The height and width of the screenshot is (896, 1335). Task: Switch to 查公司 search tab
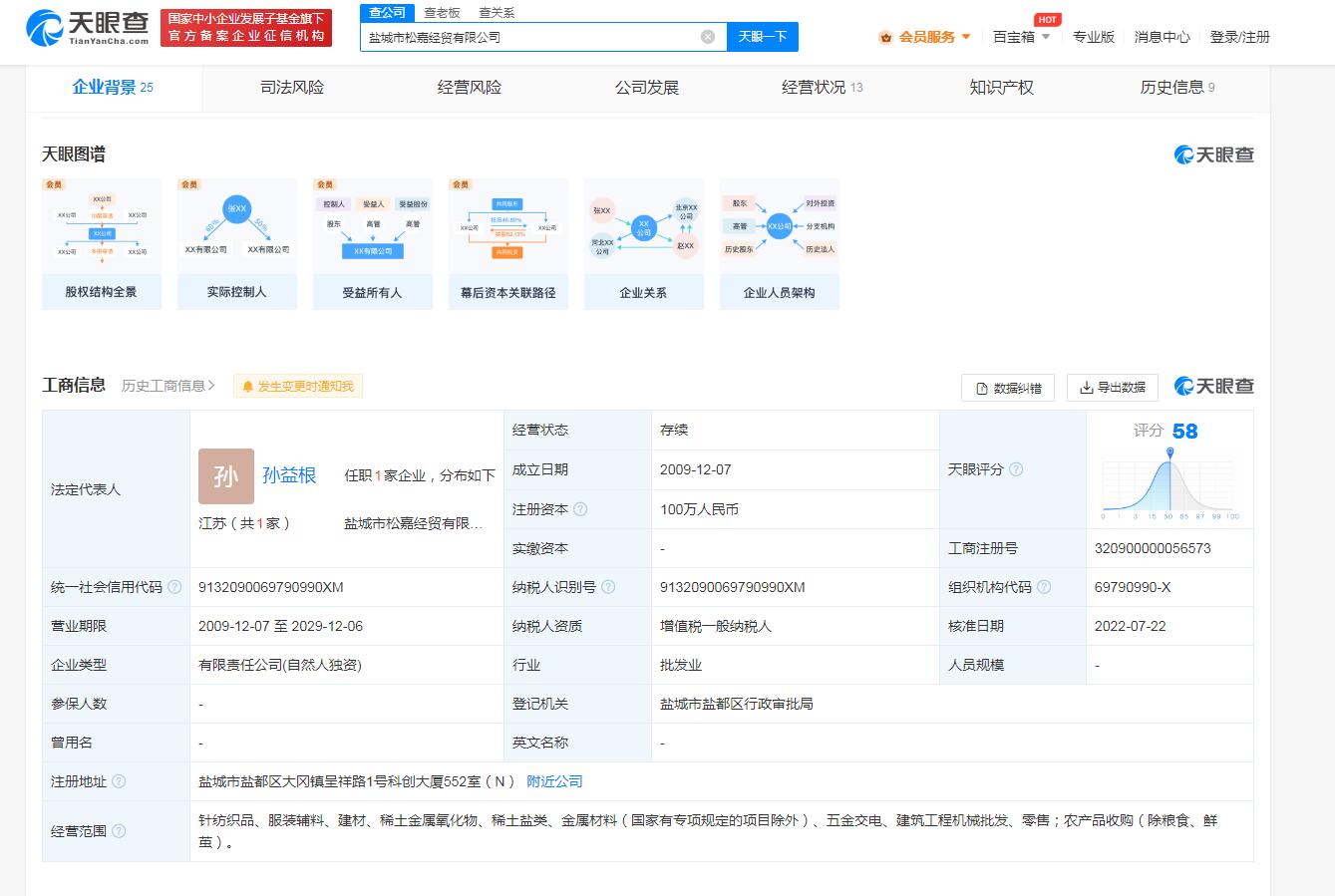387,12
